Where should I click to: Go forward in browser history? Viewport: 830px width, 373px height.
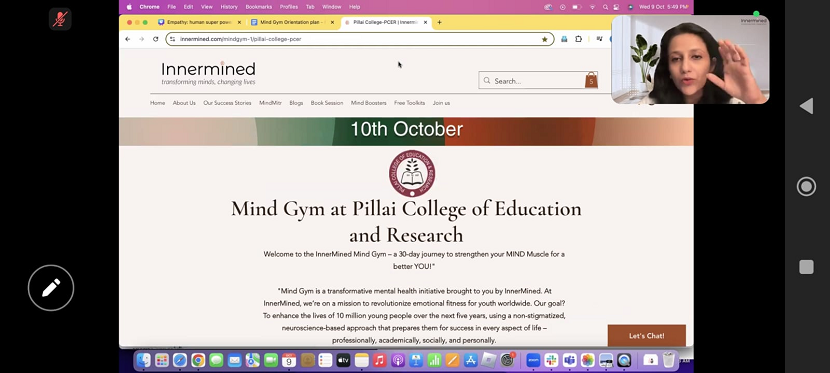point(141,39)
